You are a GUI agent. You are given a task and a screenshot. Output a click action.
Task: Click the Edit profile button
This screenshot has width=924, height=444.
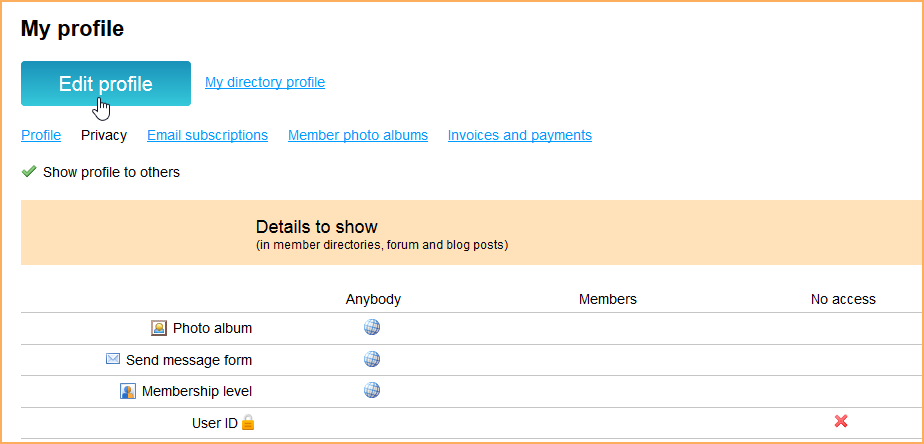106,84
